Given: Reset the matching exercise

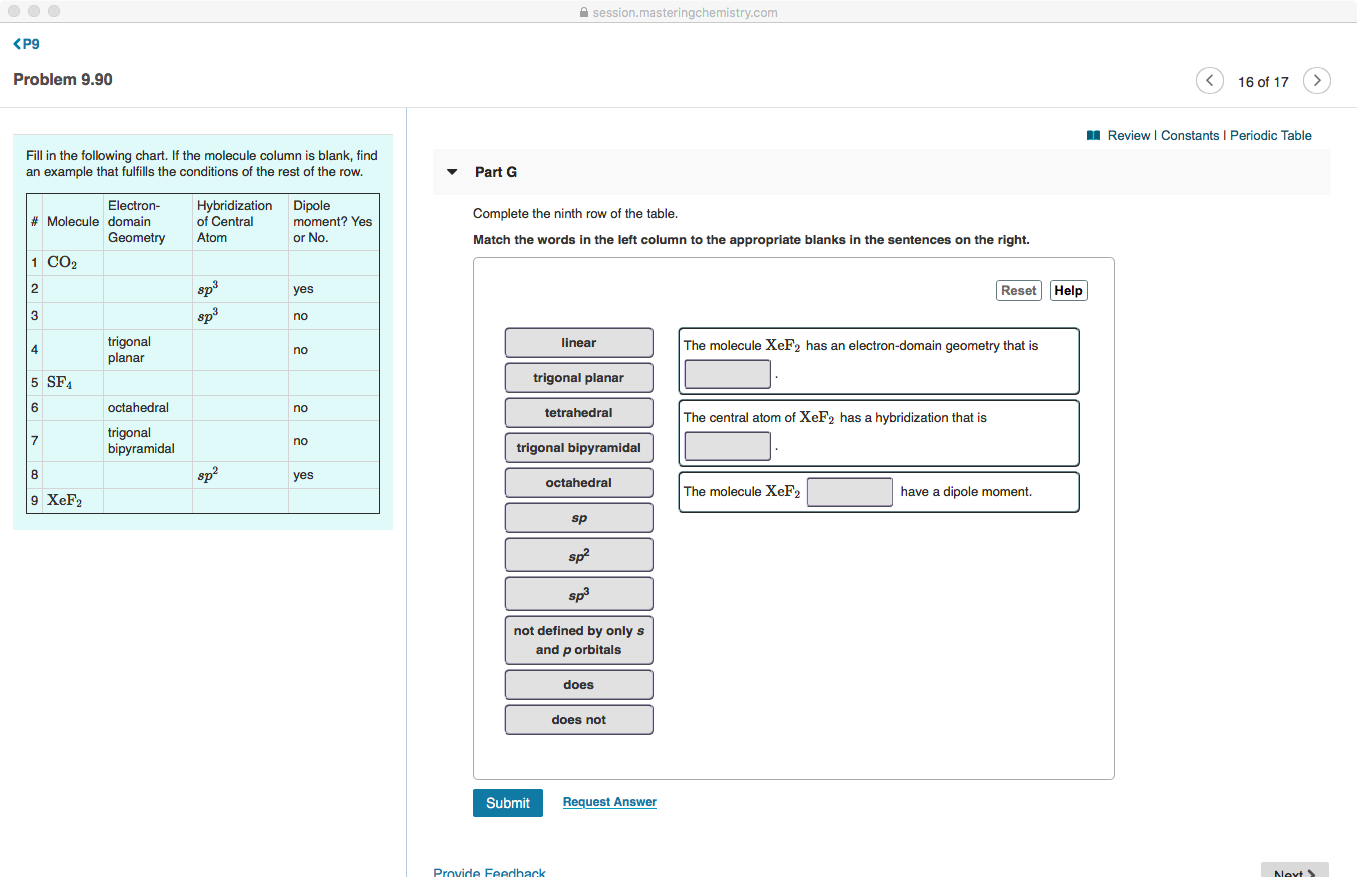Looking at the screenshot, I should point(1018,290).
